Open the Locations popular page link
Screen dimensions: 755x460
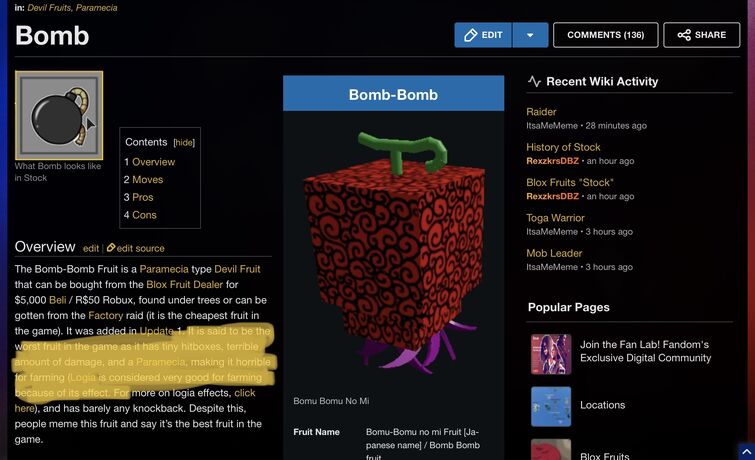pyautogui.click(x=602, y=405)
